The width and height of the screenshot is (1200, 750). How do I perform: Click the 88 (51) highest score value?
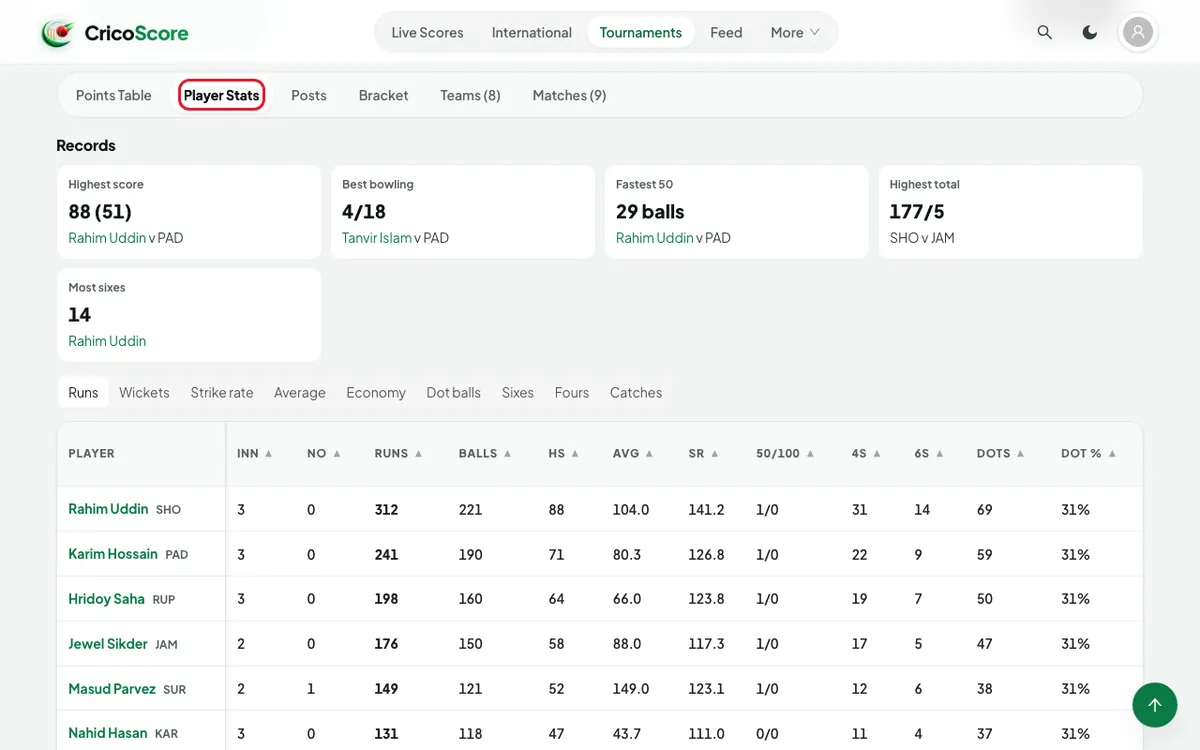click(x=100, y=211)
